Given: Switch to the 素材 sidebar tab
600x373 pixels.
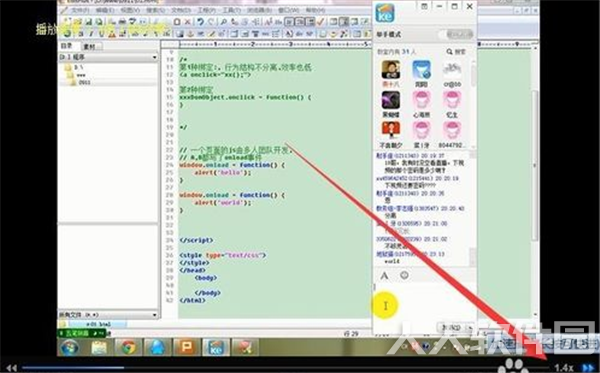Looking at the screenshot, I should pos(90,46).
